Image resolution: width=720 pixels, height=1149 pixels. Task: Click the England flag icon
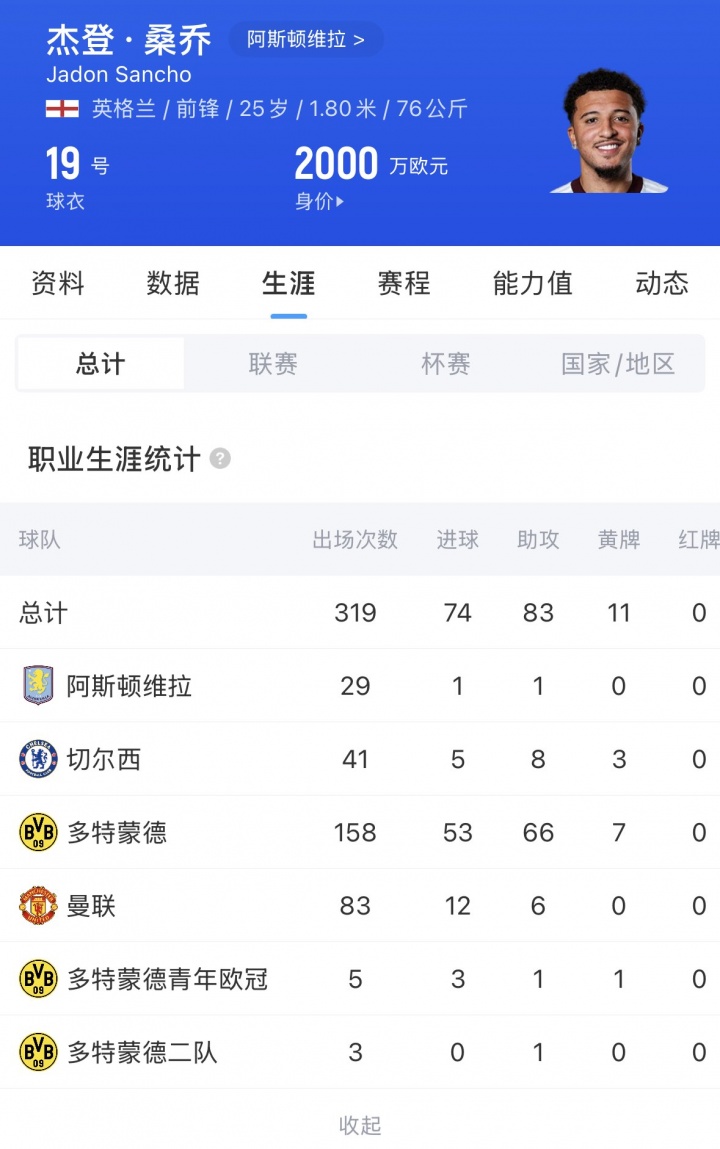tap(62, 109)
